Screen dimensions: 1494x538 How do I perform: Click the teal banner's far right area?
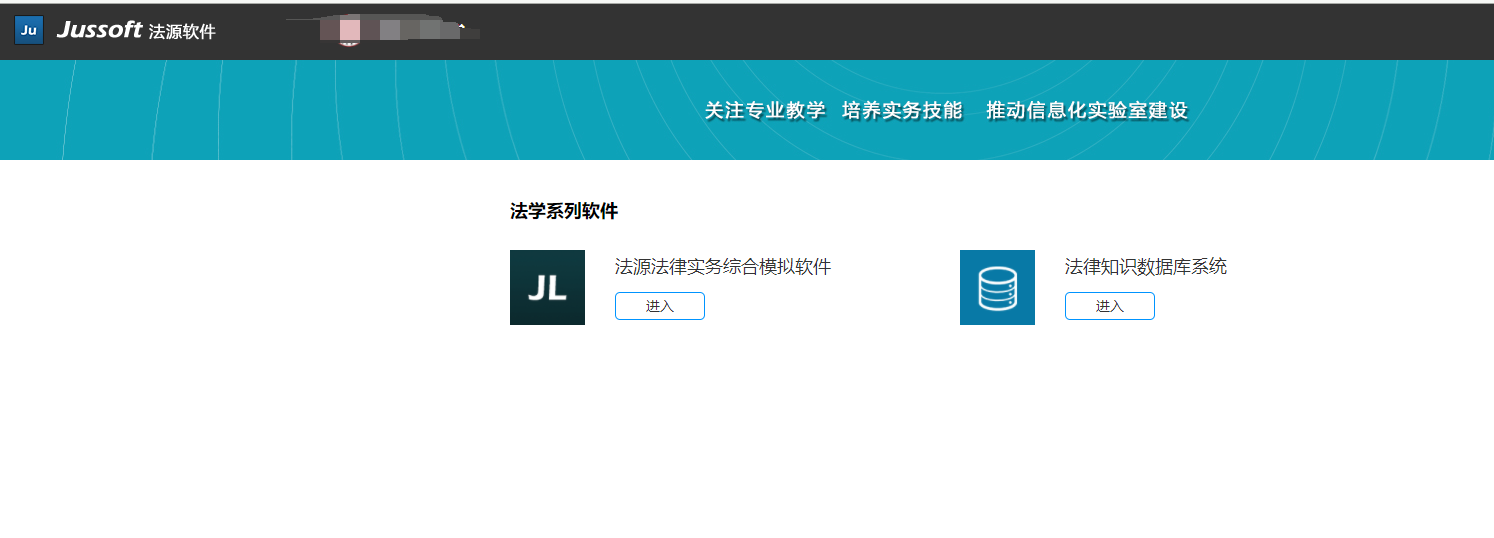point(1400,110)
